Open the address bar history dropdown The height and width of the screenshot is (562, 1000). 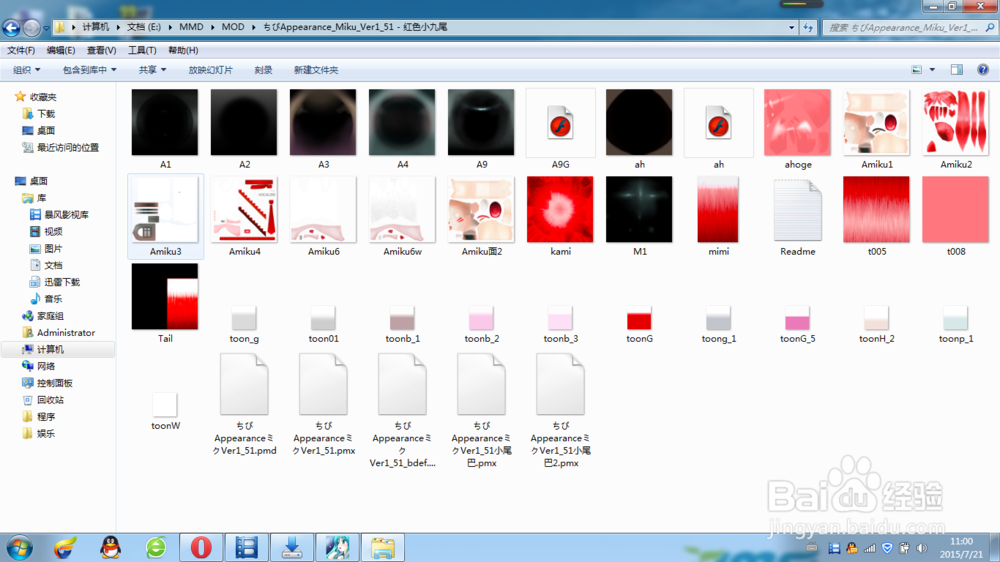click(x=791, y=27)
